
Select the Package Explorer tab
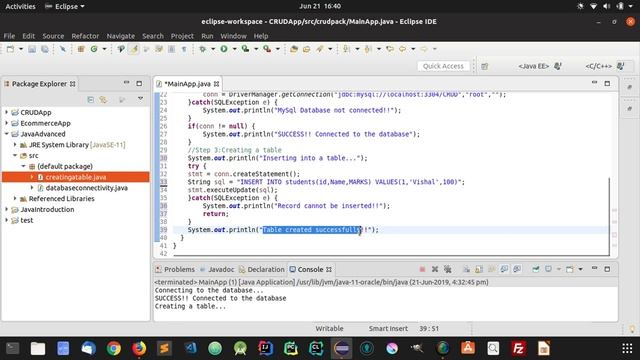(39, 84)
